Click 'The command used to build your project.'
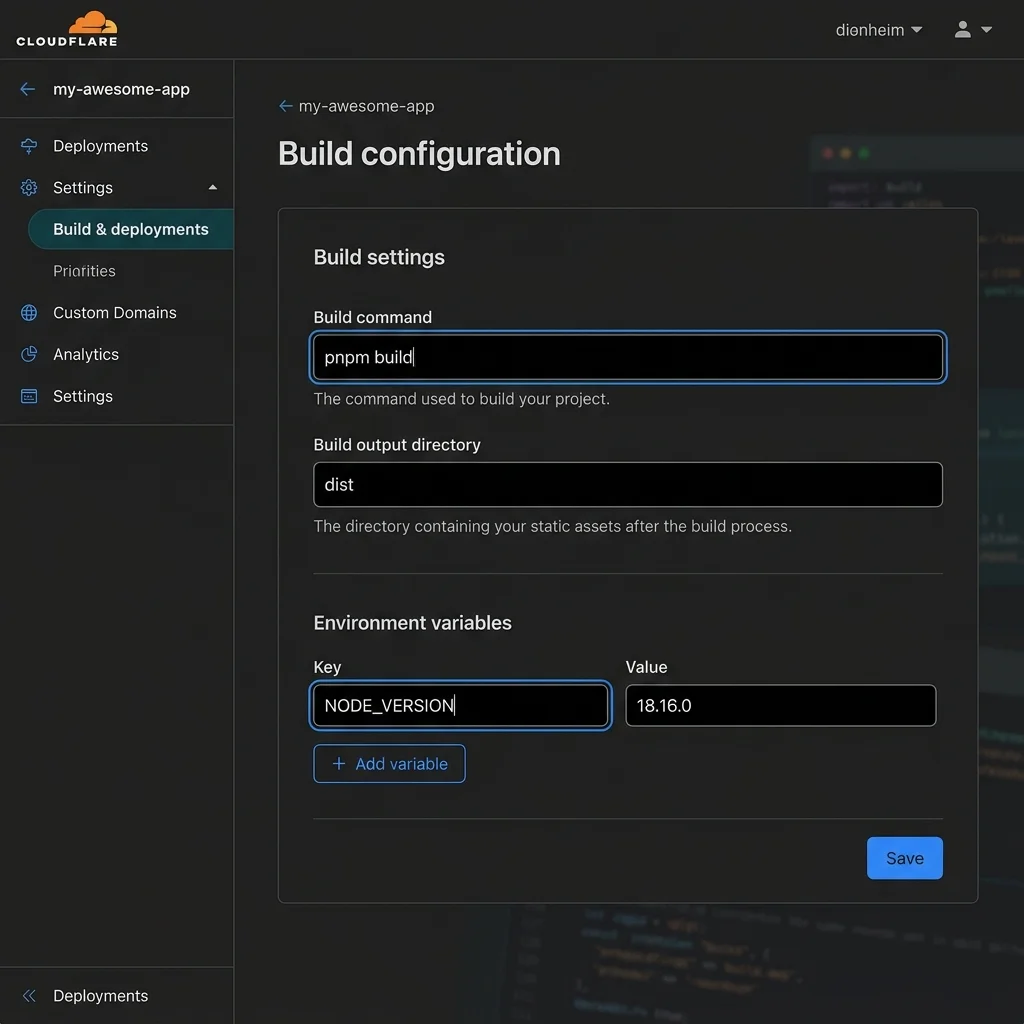Image resolution: width=1024 pixels, height=1024 pixels. tap(462, 399)
